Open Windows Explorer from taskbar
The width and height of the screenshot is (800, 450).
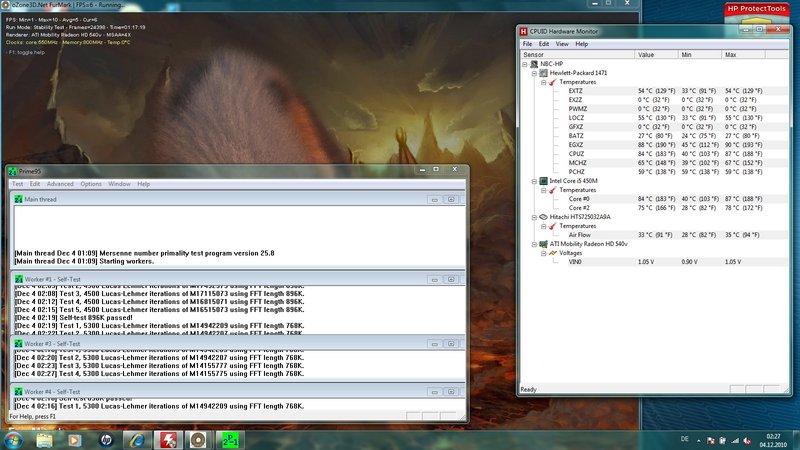(44, 440)
